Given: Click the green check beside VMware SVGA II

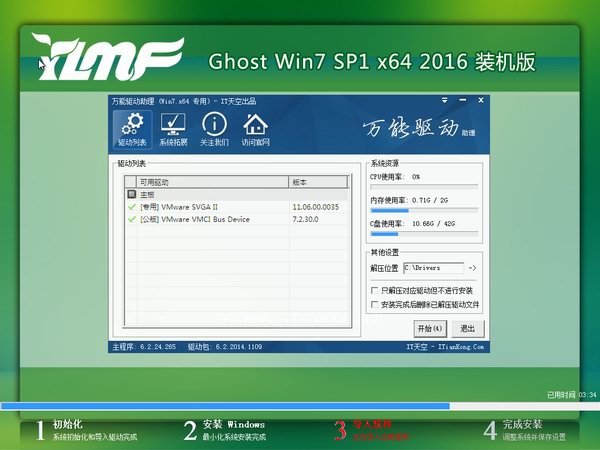Looking at the screenshot, I should (132, 206).
